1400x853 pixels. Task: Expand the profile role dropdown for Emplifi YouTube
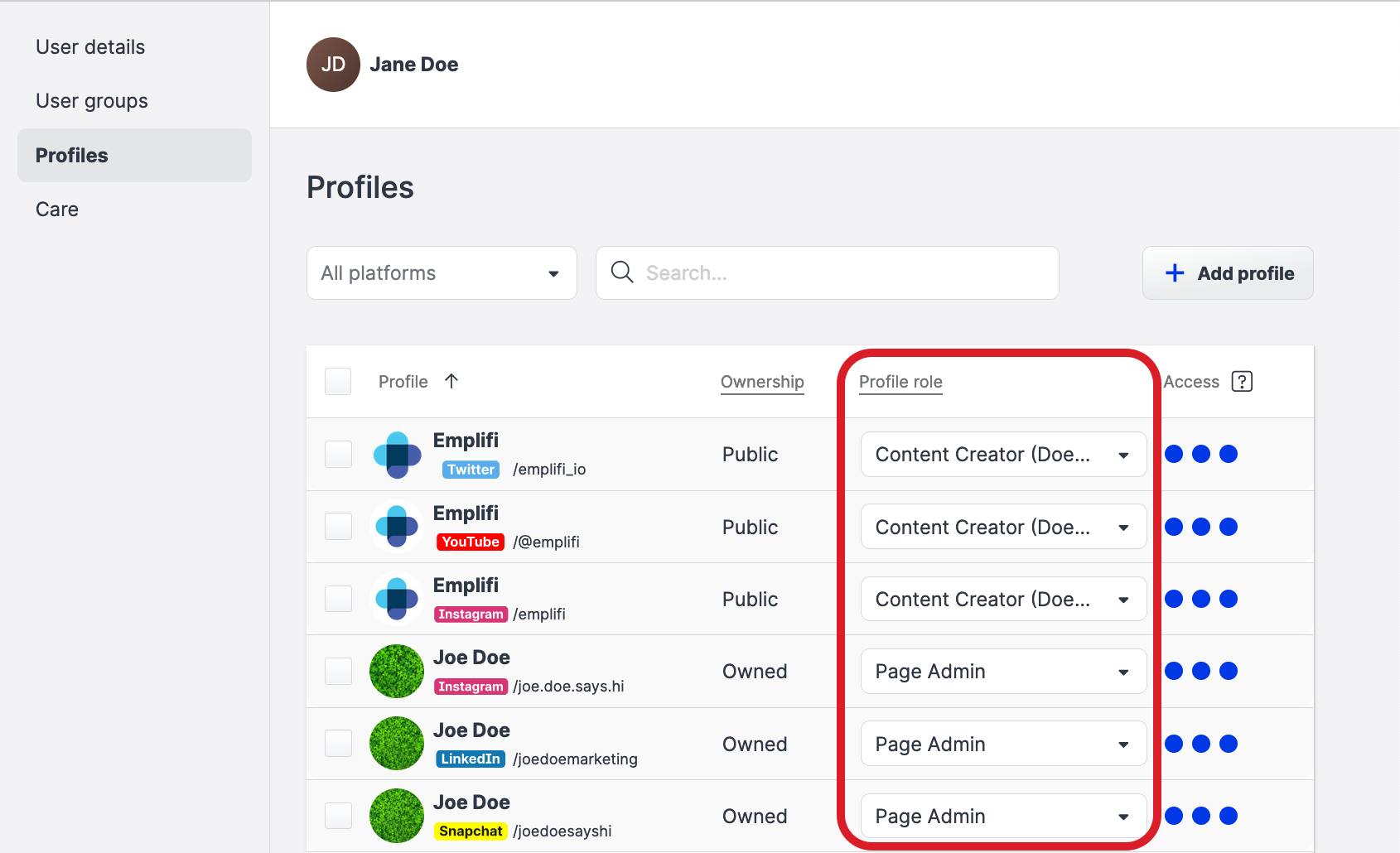pyautogui.click(x=1003, y=527)
